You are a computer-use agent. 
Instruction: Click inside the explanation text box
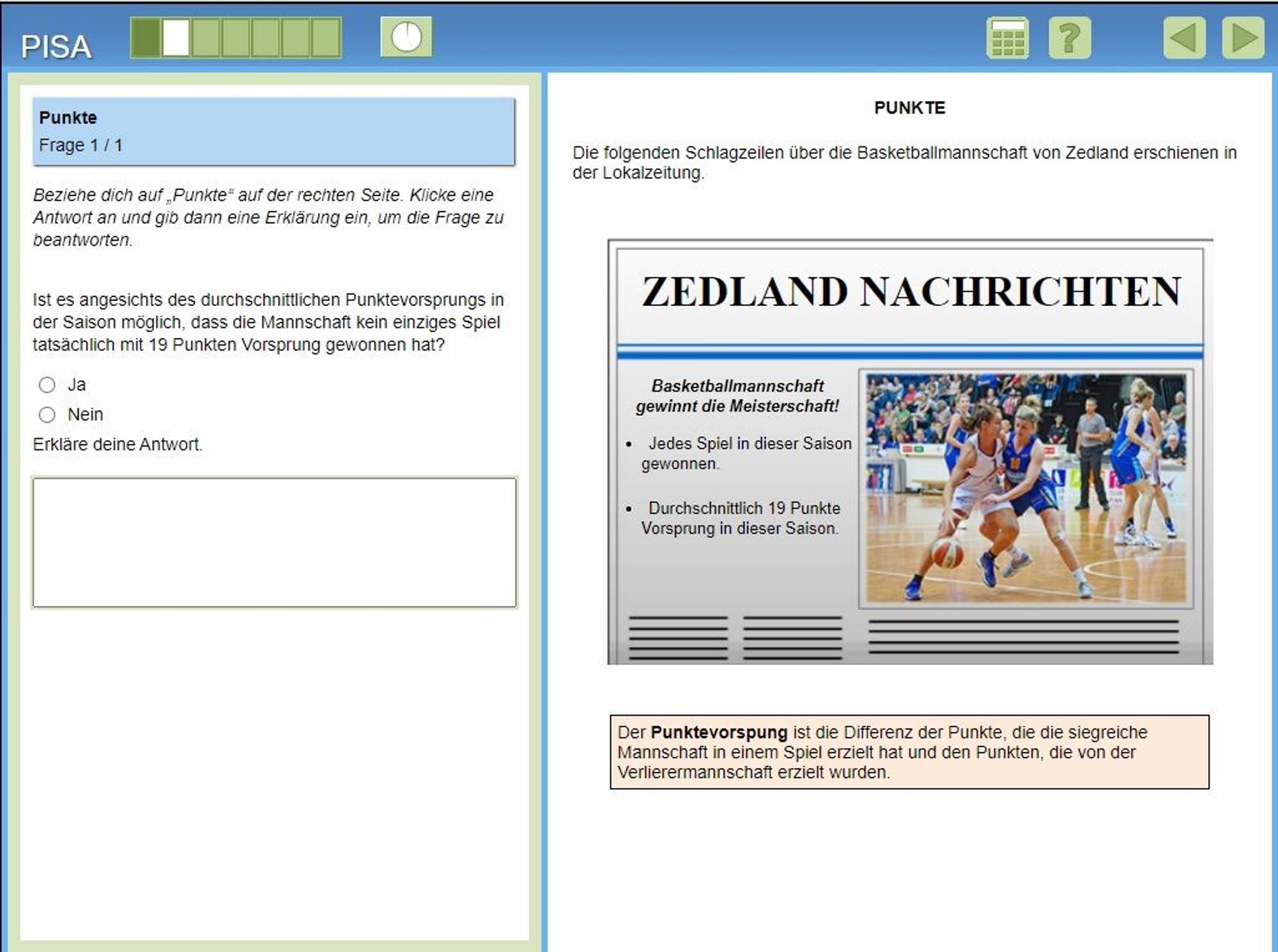[x=275, y=542]
